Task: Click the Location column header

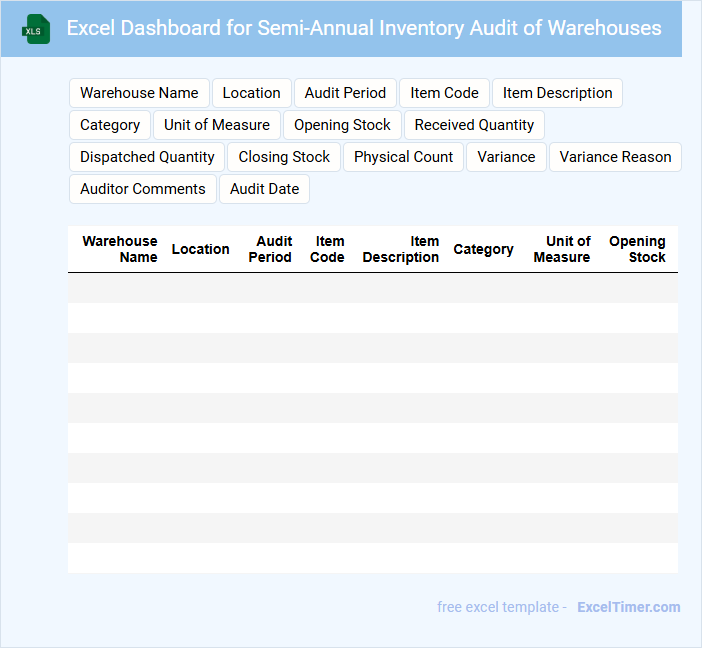Action: tap(200, 249)
